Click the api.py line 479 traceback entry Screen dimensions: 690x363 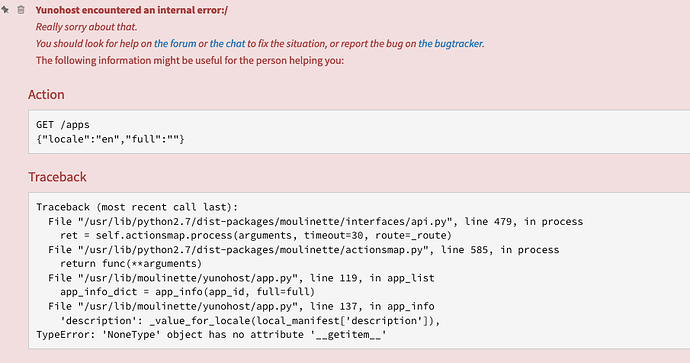[316, 221]
